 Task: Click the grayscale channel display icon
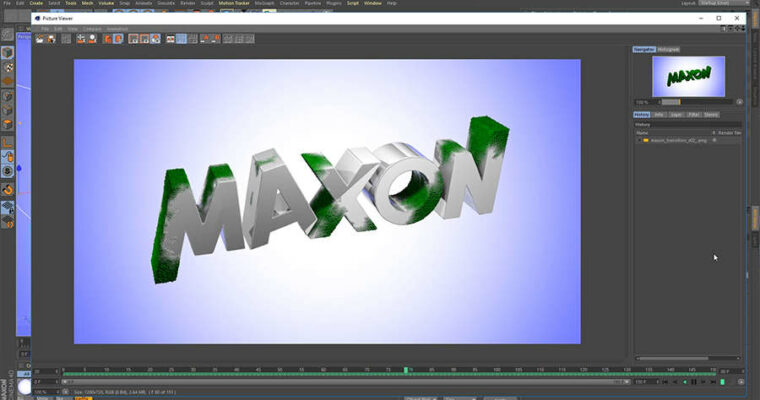pos(192,39)
